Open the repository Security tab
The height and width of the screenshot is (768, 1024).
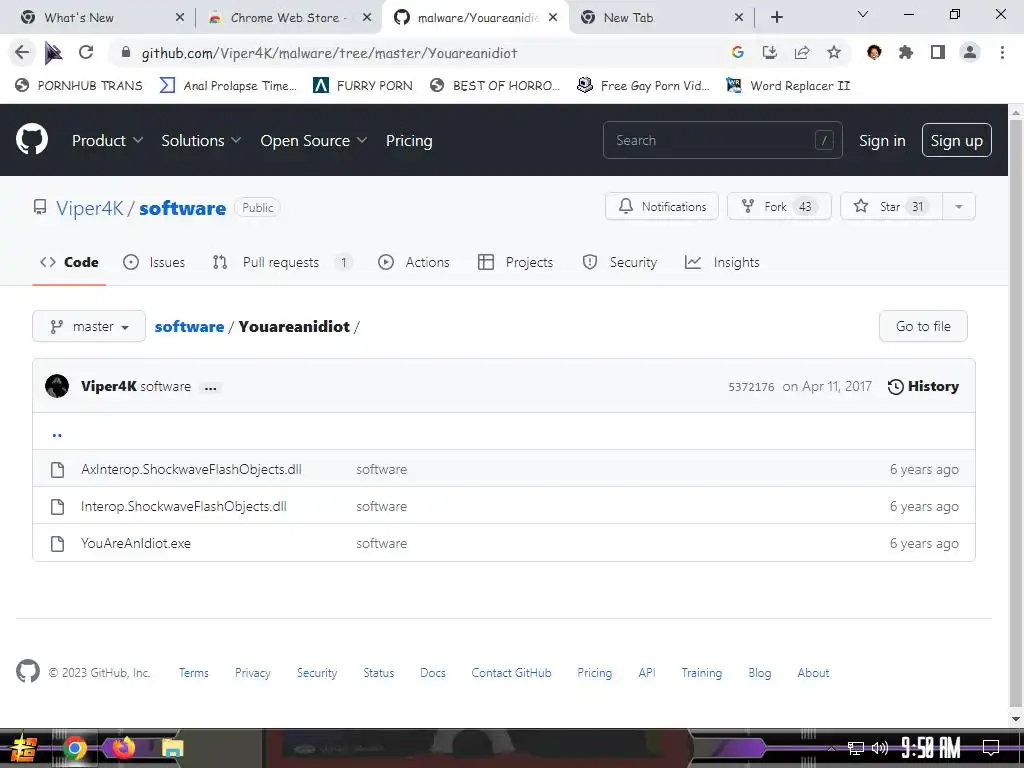tap(620, 263)
